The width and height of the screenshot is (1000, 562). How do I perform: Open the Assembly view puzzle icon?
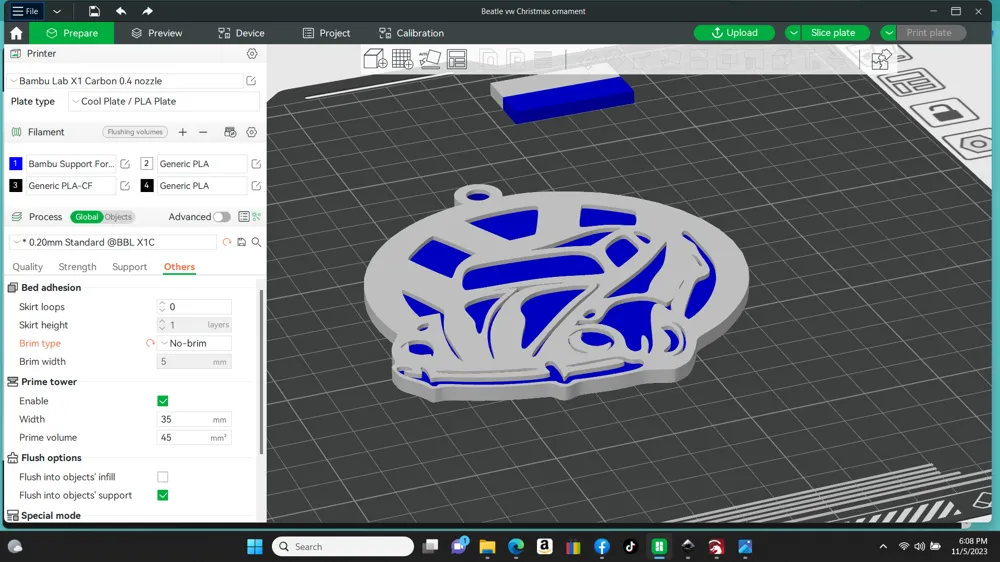pyautogui.click(x=881, y=59)
